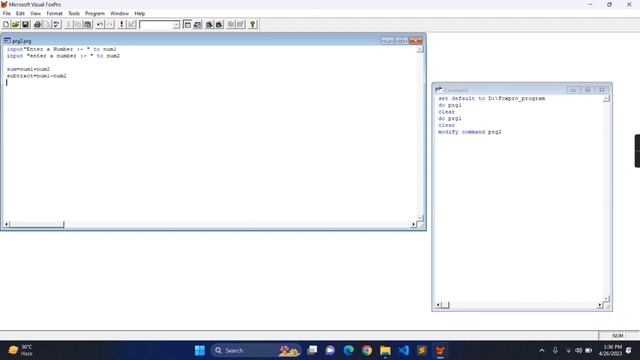
Task: Open the clock and date in the taskbar
Action: pyautogui.click(x=610, y=350)
